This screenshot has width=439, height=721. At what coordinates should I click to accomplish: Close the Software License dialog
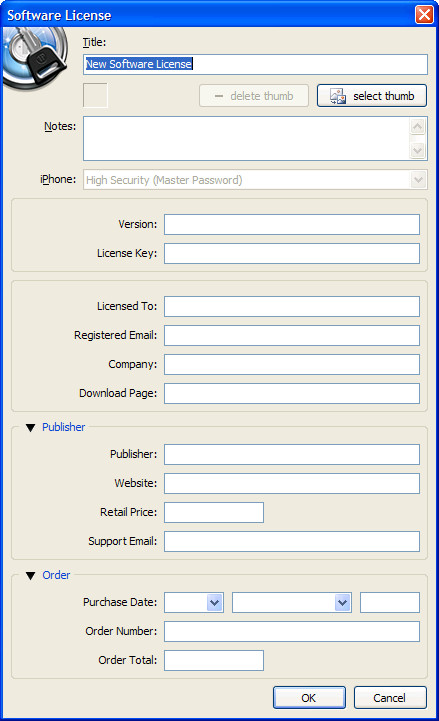point(424,14)
